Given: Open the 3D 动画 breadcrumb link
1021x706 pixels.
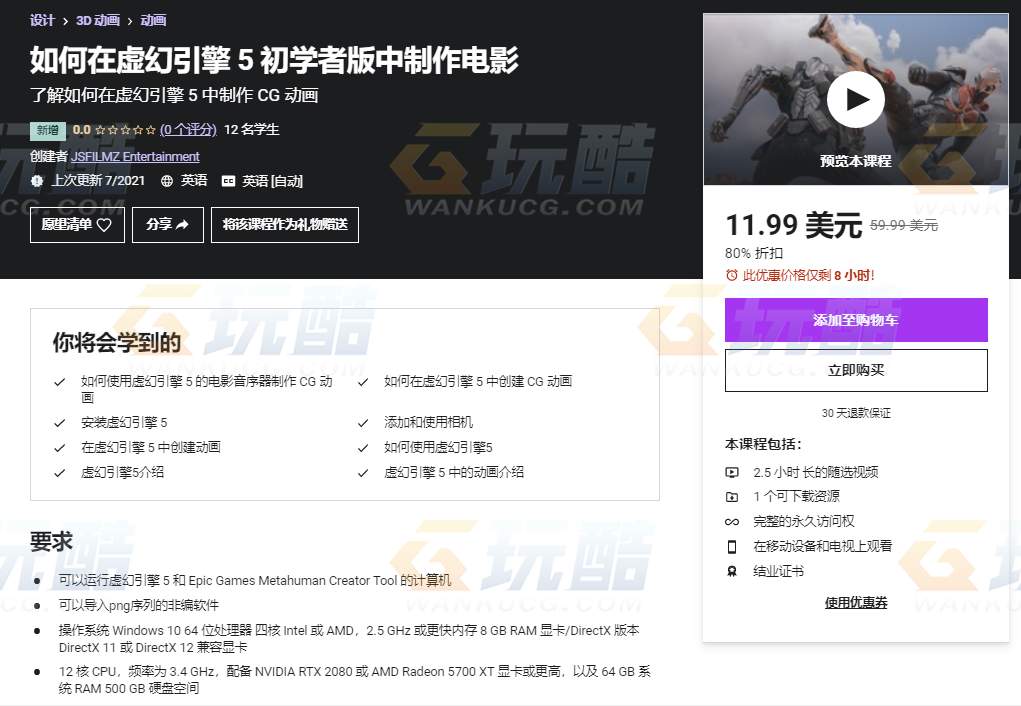Looking at the screenshot, I should (x=98, y=20).
